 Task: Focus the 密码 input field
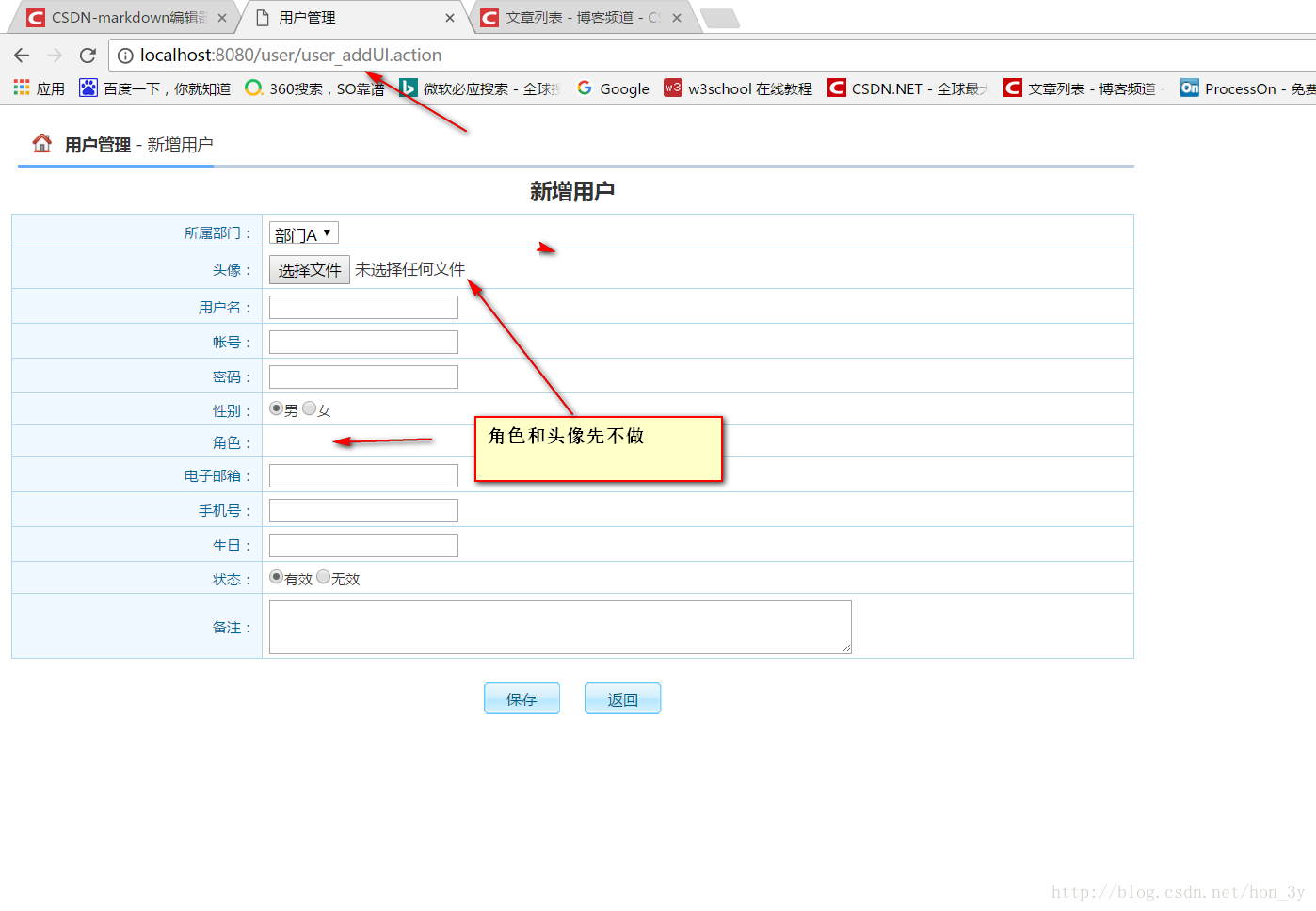click(x=363, y=377)
